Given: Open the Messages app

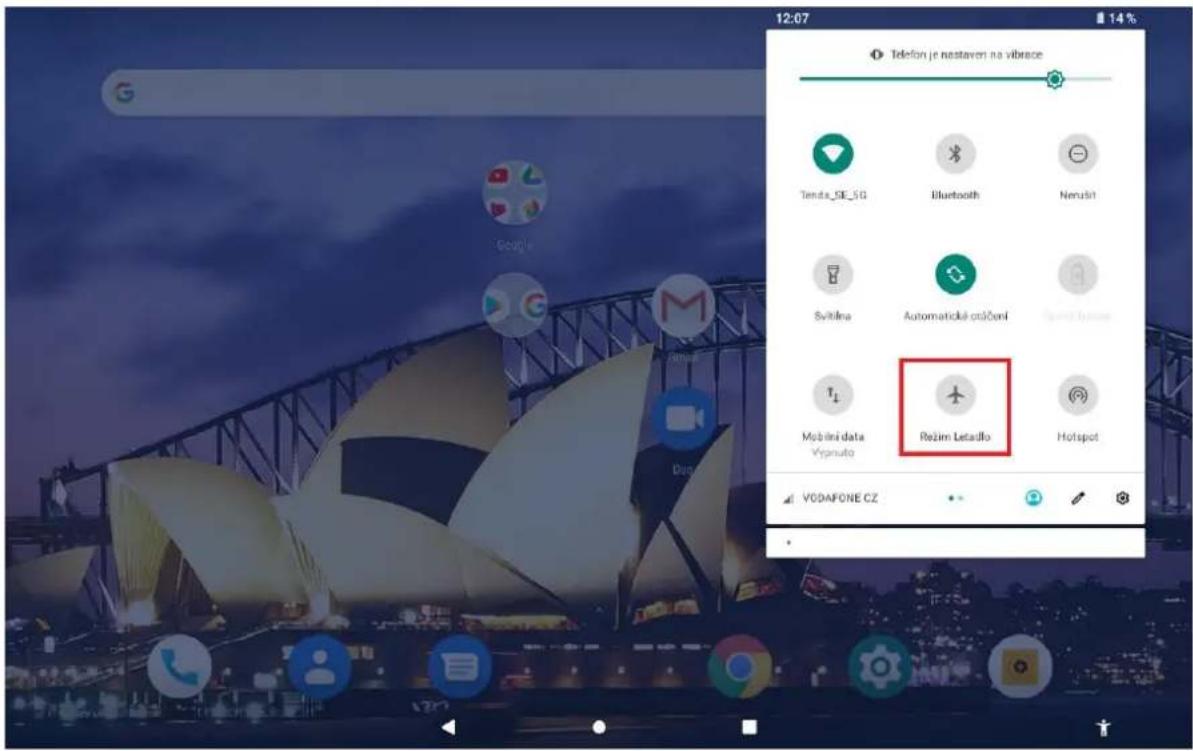Looking at the screenshot, I should [460, 667].
